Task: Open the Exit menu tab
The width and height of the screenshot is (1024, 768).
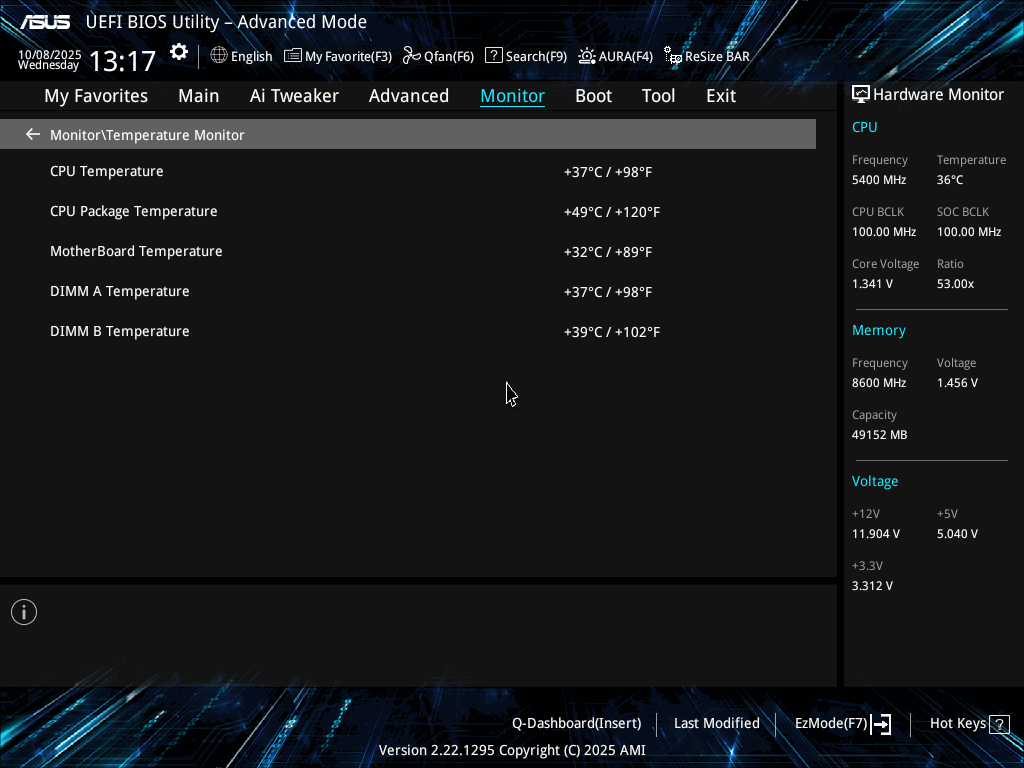Action: tap(720, 96)
